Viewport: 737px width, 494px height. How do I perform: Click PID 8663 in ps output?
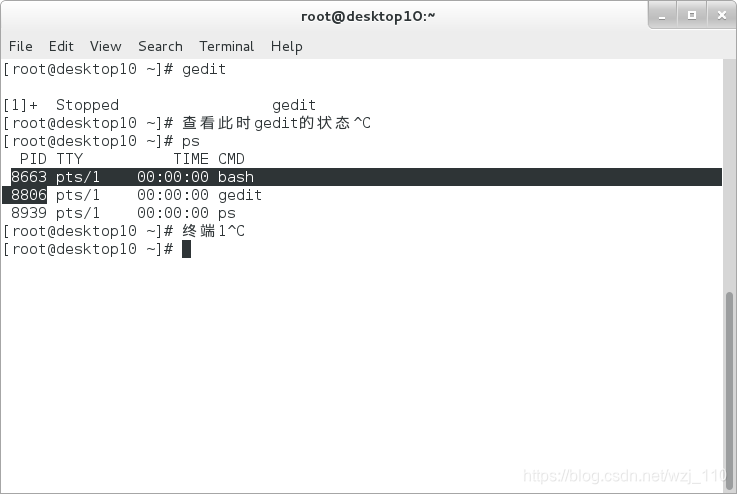tap(29, 177)
